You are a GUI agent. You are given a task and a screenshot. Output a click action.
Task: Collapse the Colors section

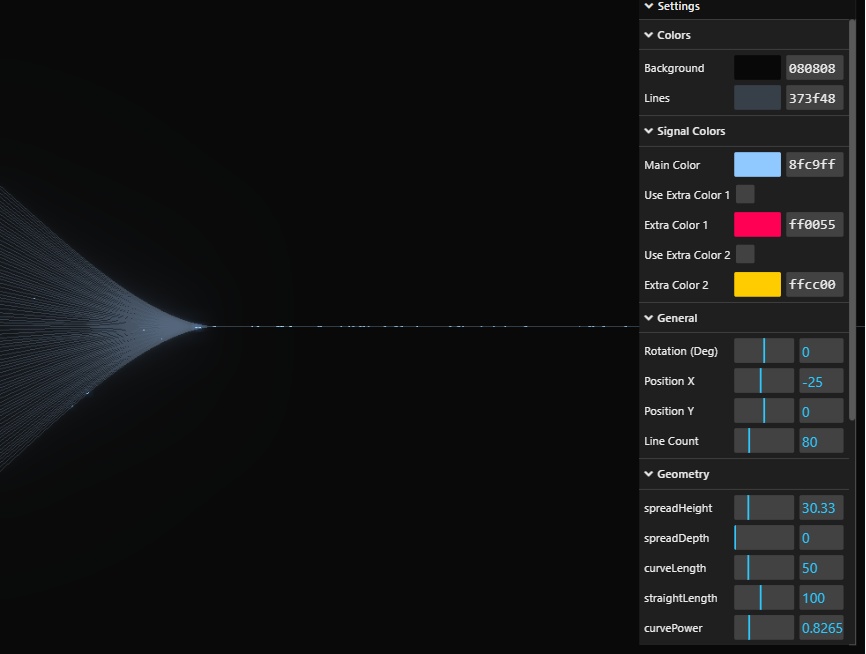(x=673, y=35)
